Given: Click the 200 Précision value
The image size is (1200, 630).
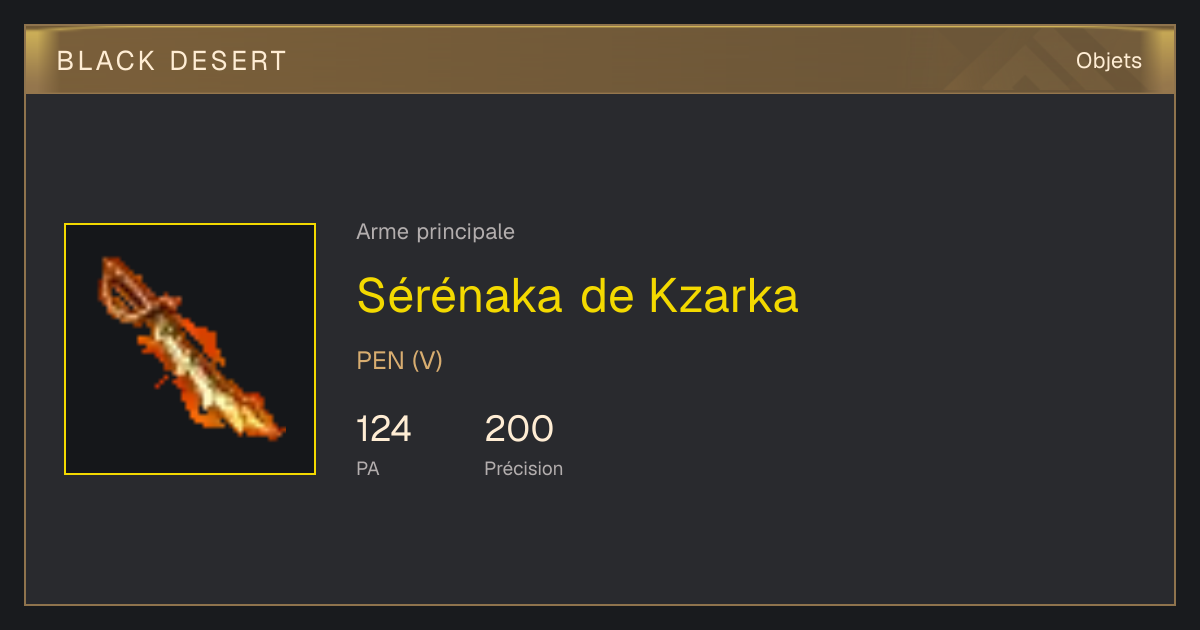Looking at the screenshot, I should (519, 429).
